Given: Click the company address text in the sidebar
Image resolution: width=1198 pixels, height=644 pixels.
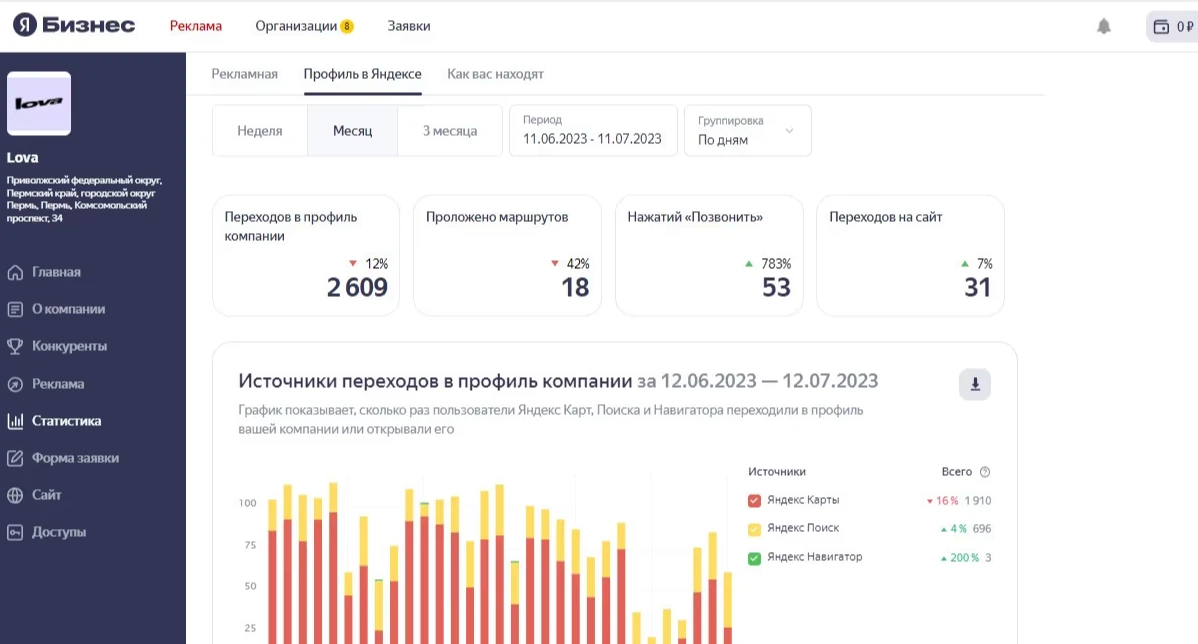Looking at the screenshot, I should (84, 199).
